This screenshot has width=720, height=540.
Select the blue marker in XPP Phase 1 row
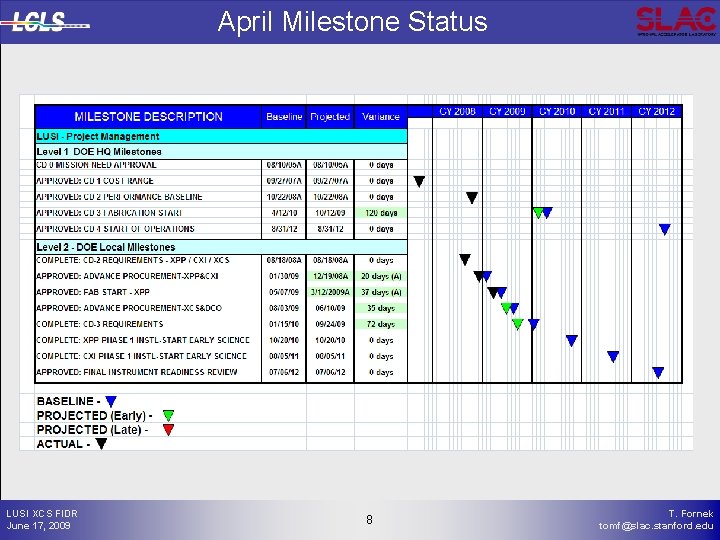click(571, 341)
